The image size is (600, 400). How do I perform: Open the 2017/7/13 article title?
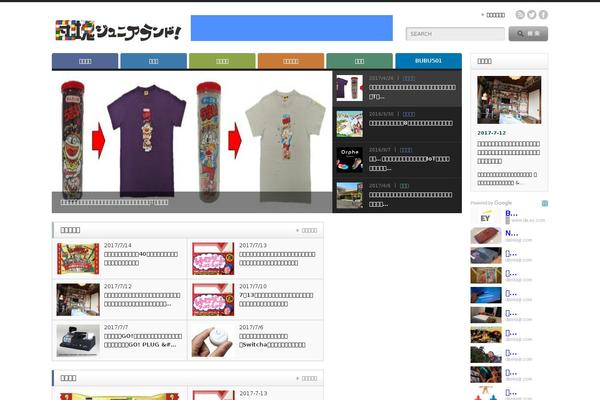(277, 258)
